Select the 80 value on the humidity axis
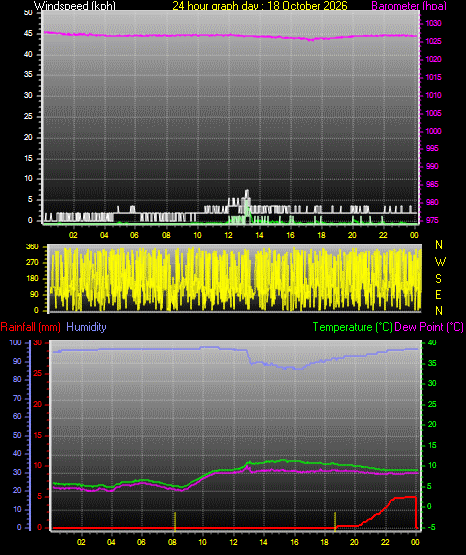Viewport: 466px width, 555px height. coord(17,379)
